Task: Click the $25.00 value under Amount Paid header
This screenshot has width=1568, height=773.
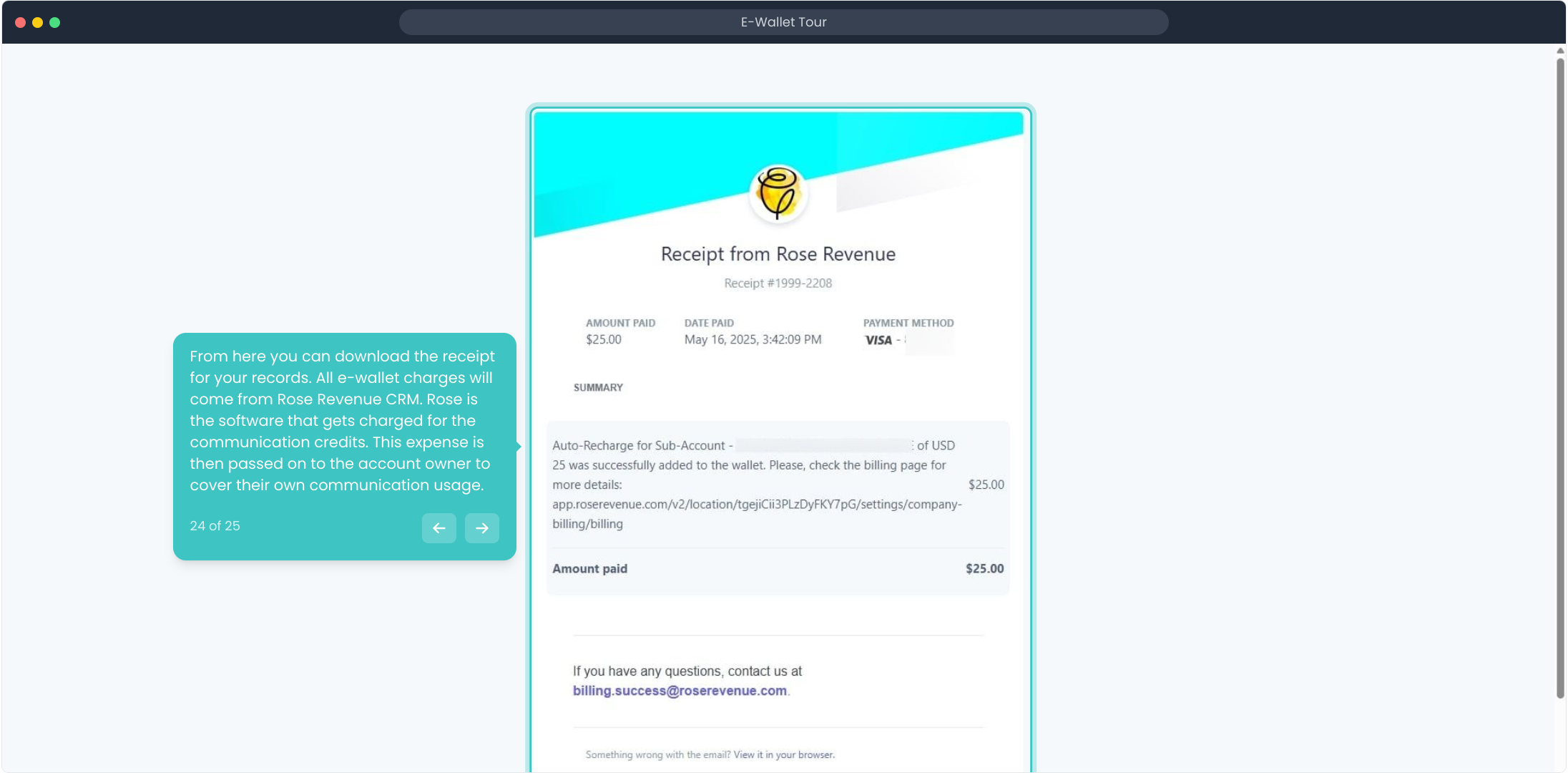Action: coord(604,339)
